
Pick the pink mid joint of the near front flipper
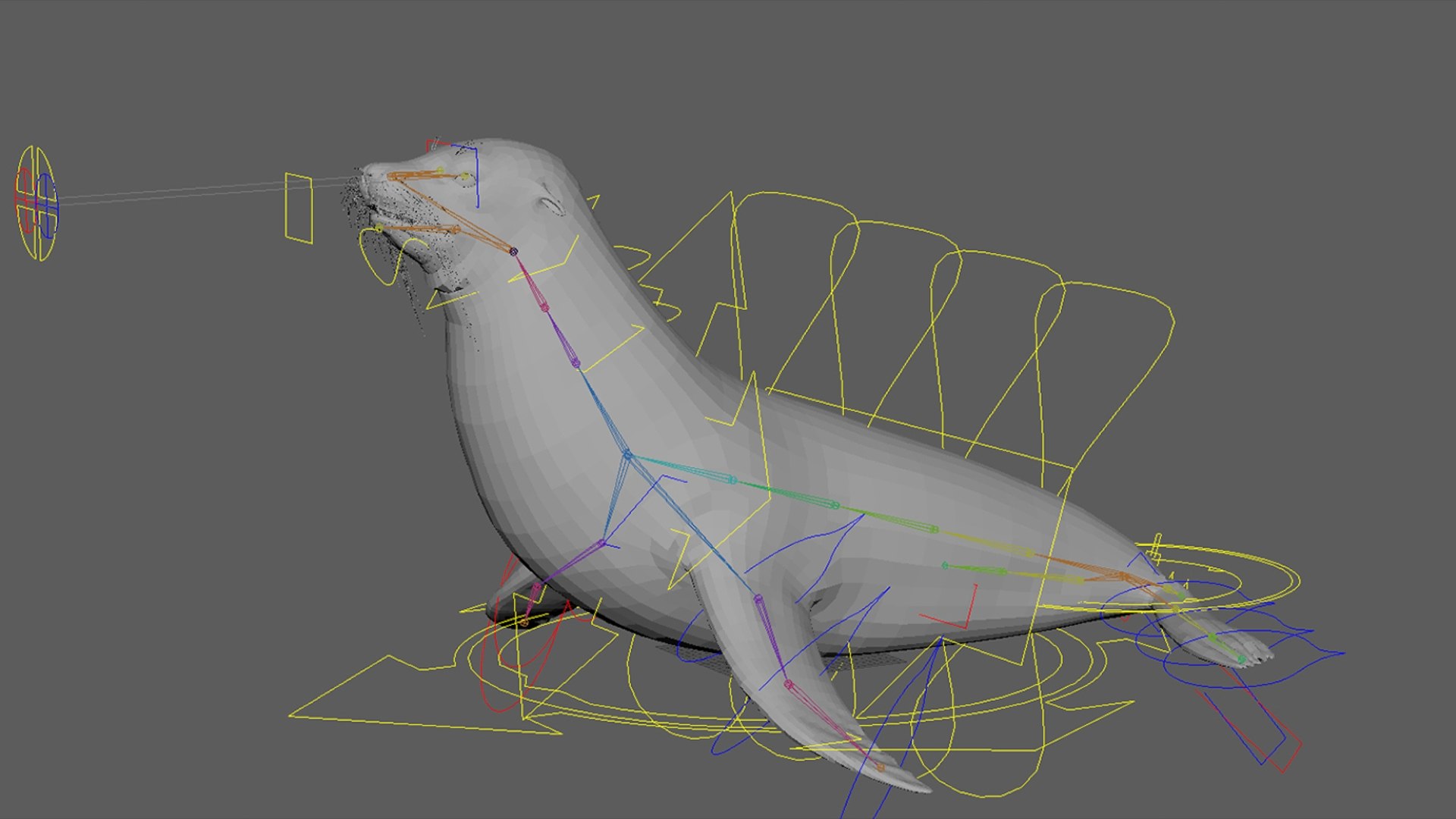pos(788,684)
